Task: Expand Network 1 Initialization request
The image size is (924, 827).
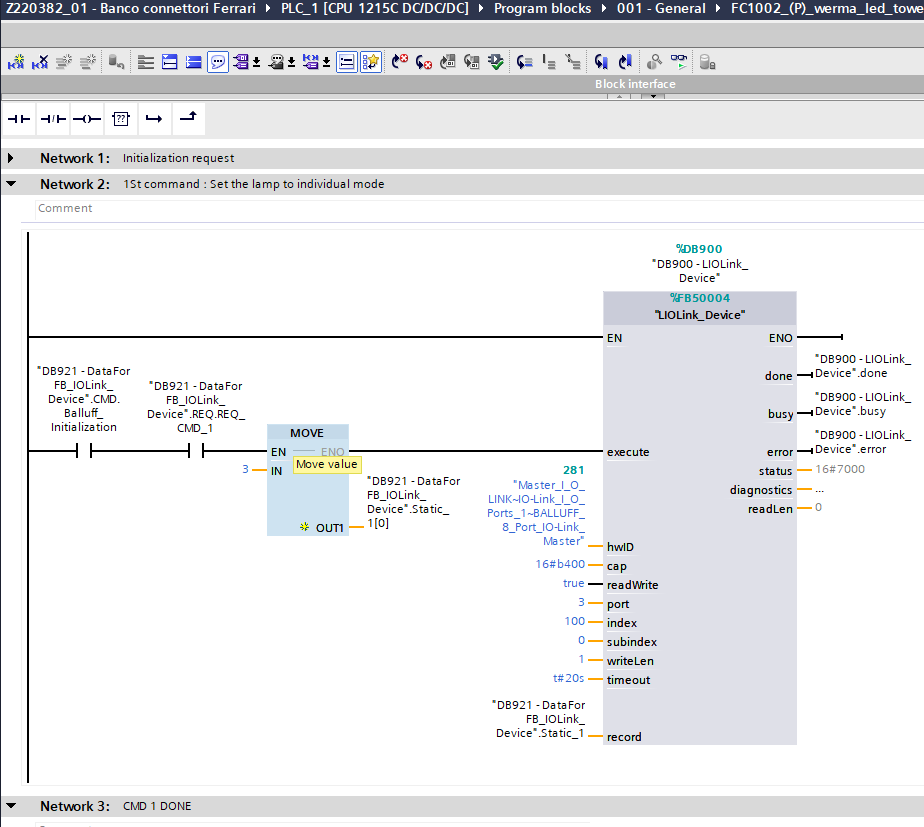Action: coord(11,158)
